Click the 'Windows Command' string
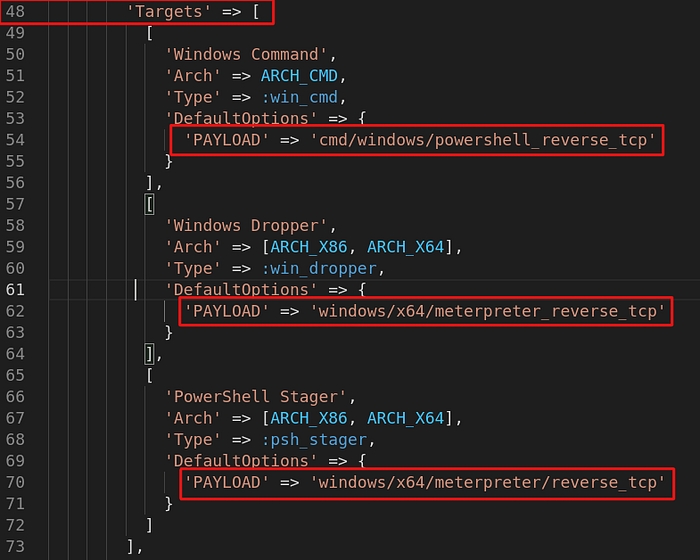 coord(247,54)
